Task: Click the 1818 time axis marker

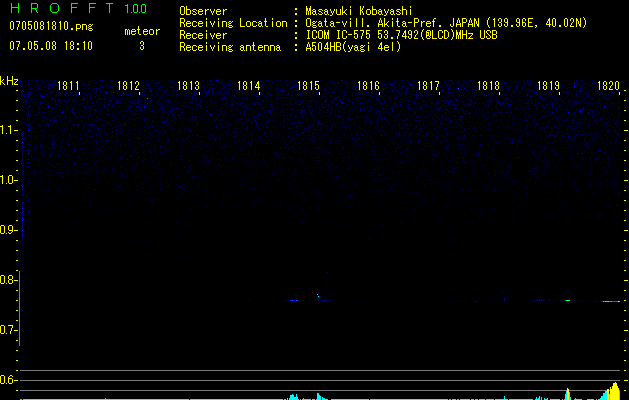Action: click(488, 86)
